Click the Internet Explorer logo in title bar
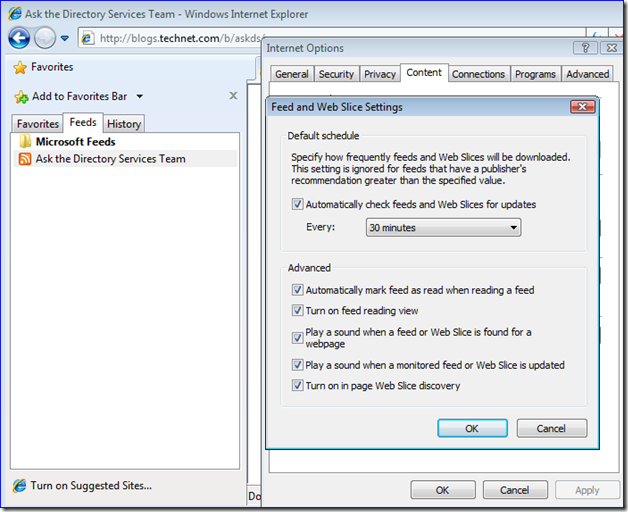628x512 pixels. tap(15, 14)
